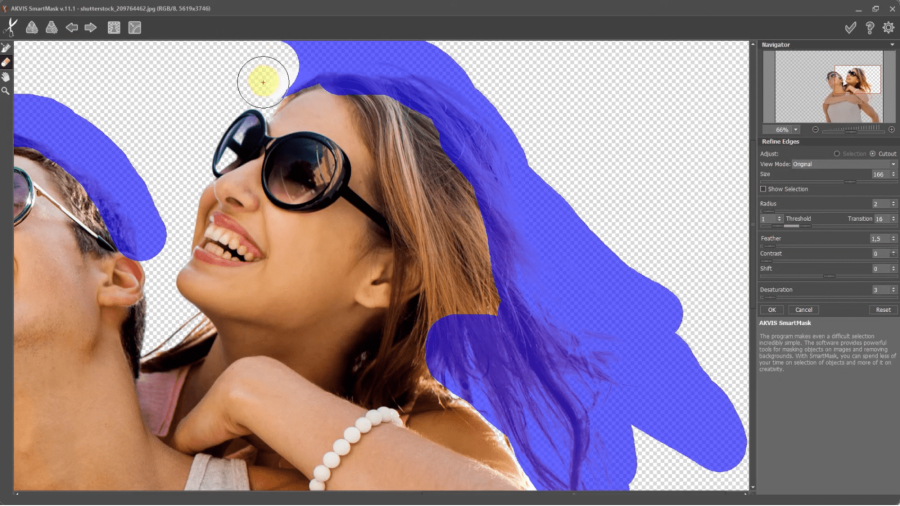Viewport: 900px width, 506px height.
Task: Select the Eraser tool in left toolbar
Action: pos(6,62)
